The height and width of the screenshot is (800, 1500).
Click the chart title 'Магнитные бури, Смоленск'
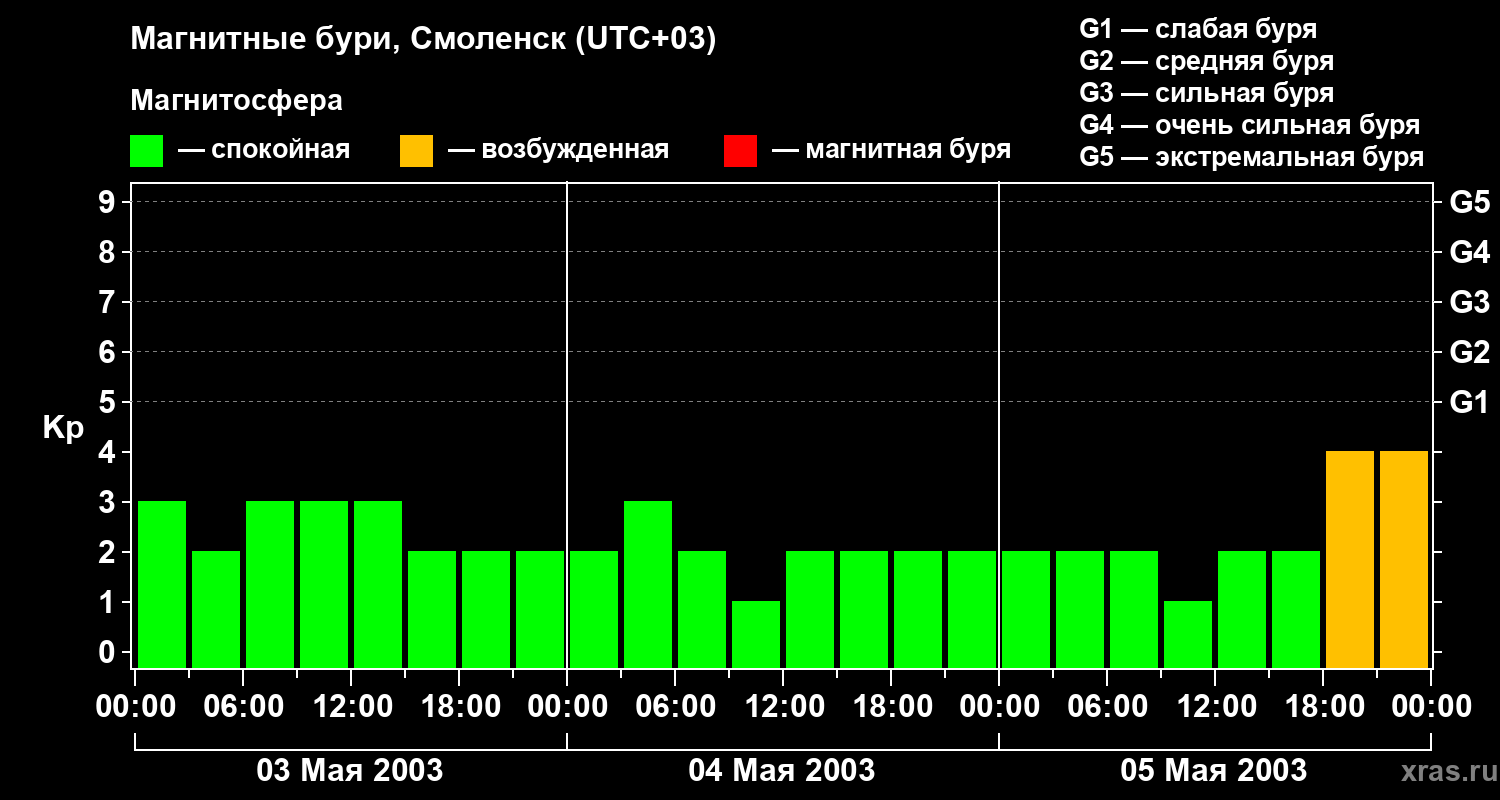click(x=349, y=40)
